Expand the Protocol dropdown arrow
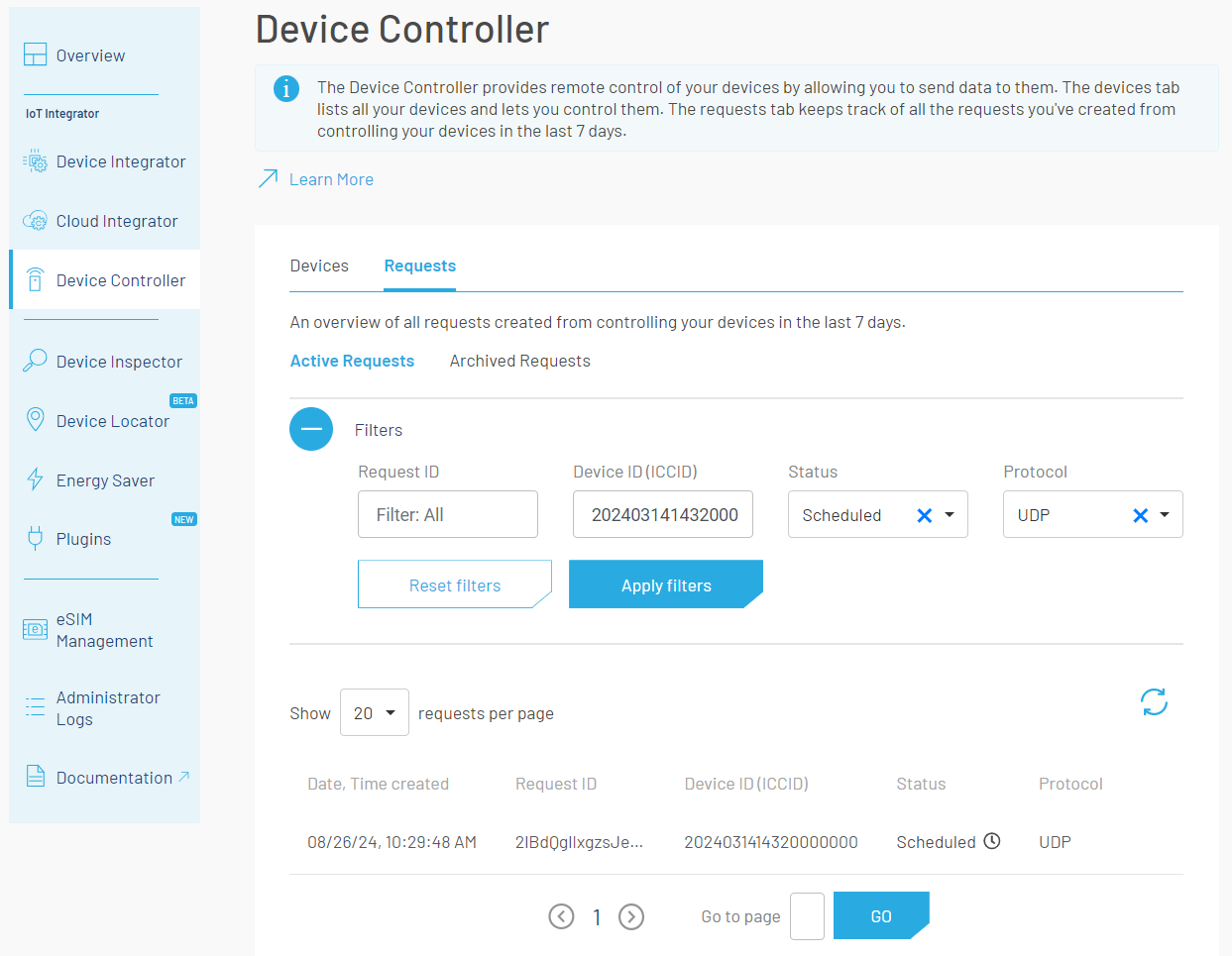 pos(1165,515)
